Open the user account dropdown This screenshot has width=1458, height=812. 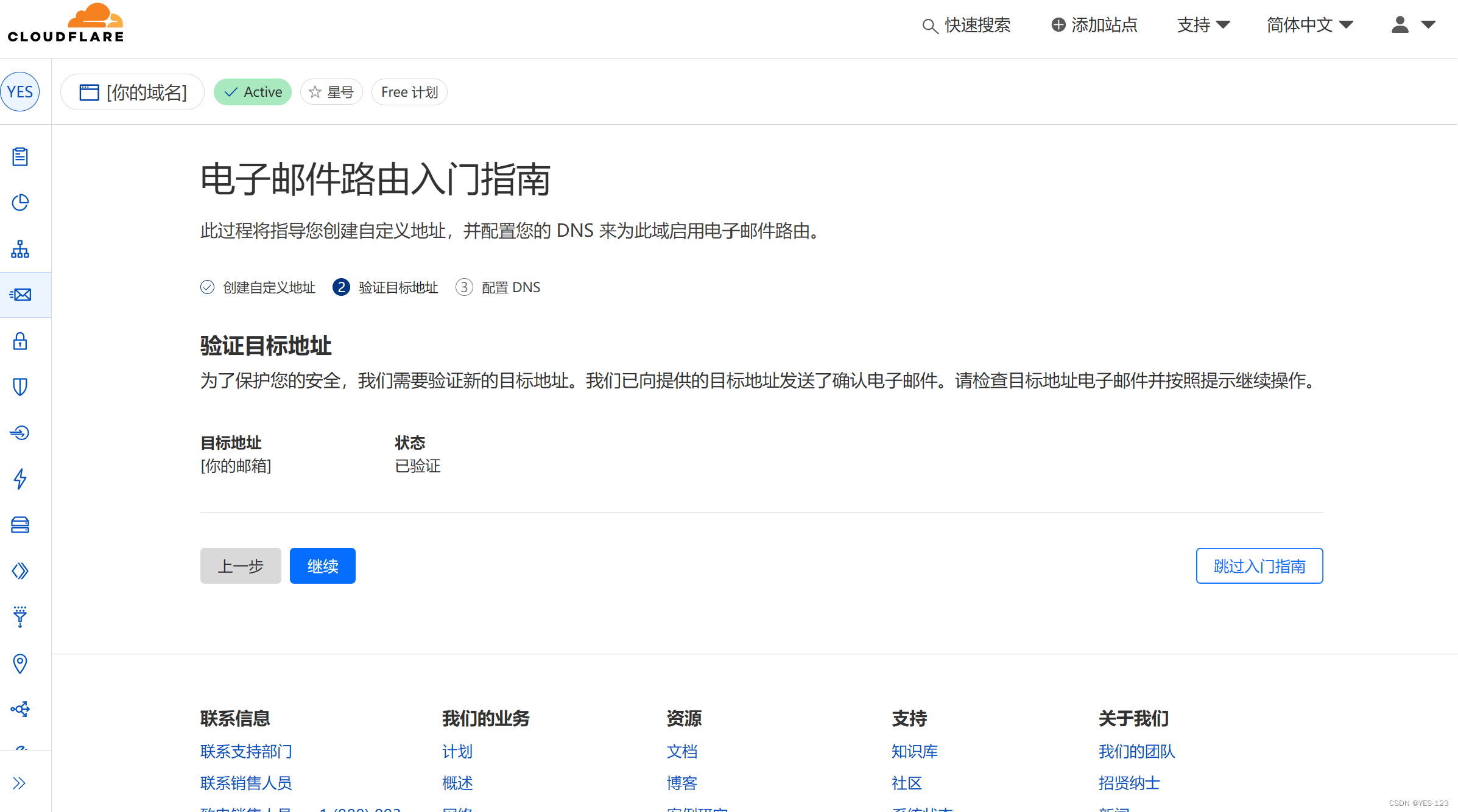tap(1413, 25)
